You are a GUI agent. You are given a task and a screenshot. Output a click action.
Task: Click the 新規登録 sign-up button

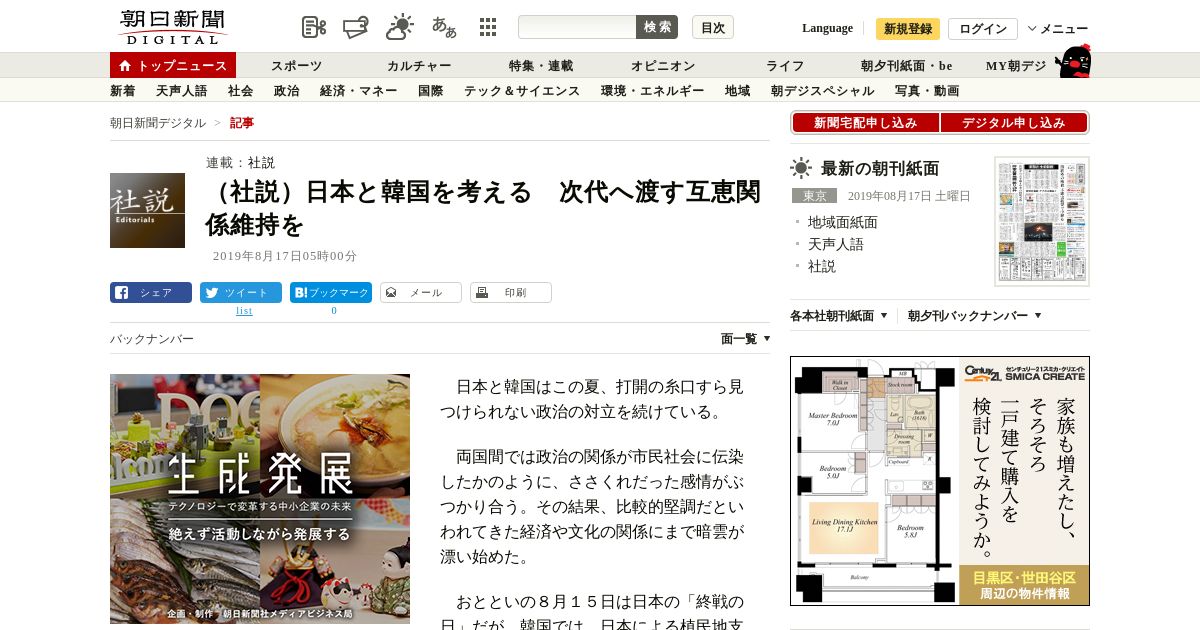[908, 29]
